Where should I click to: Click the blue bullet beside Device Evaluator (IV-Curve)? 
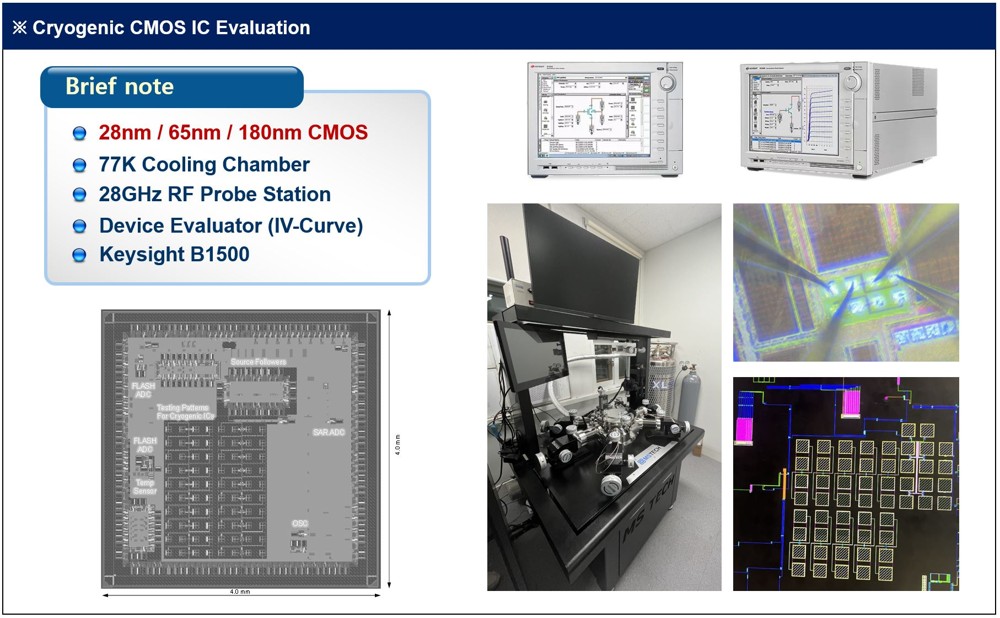click(x=79, y=226)
